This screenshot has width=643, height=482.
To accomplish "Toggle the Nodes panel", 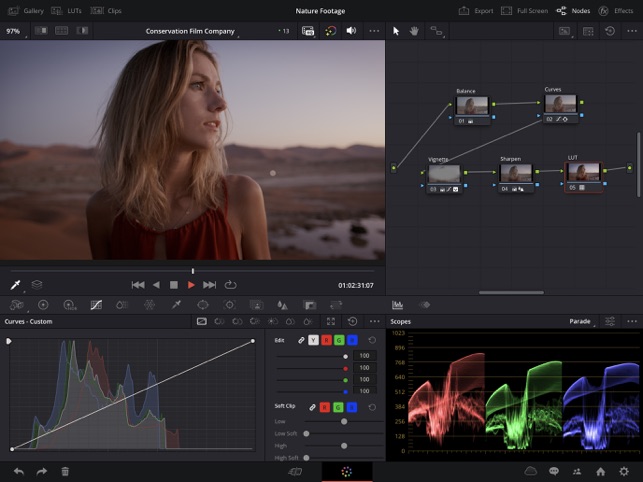I will click(x=573, y=11).
